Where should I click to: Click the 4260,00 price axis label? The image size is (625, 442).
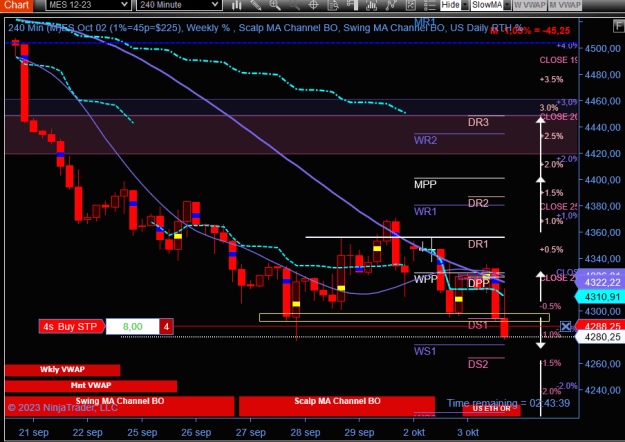[602, 364]
